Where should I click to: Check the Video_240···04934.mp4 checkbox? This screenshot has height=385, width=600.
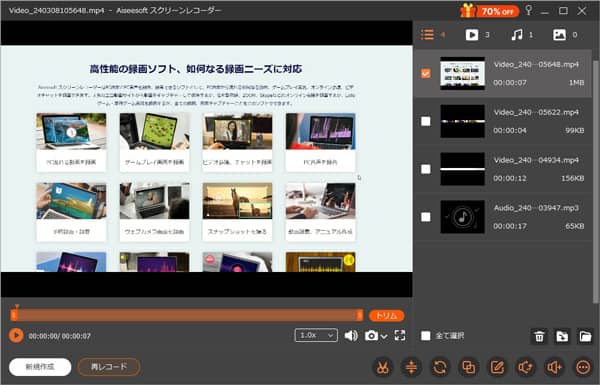[426, 169]
